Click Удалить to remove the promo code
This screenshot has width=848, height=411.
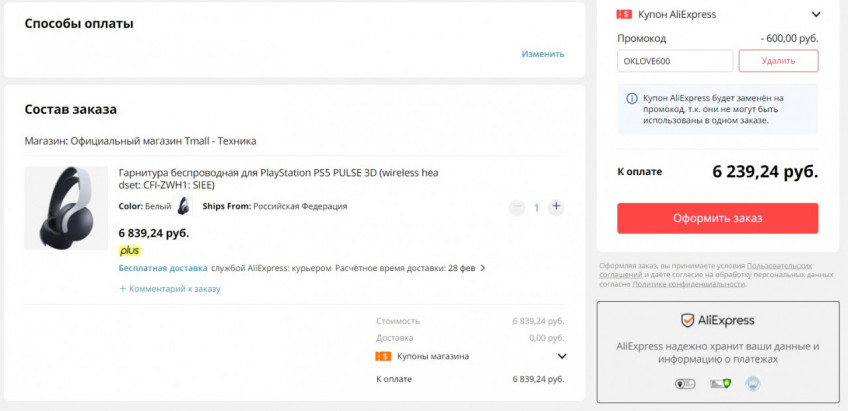(778, 61)
